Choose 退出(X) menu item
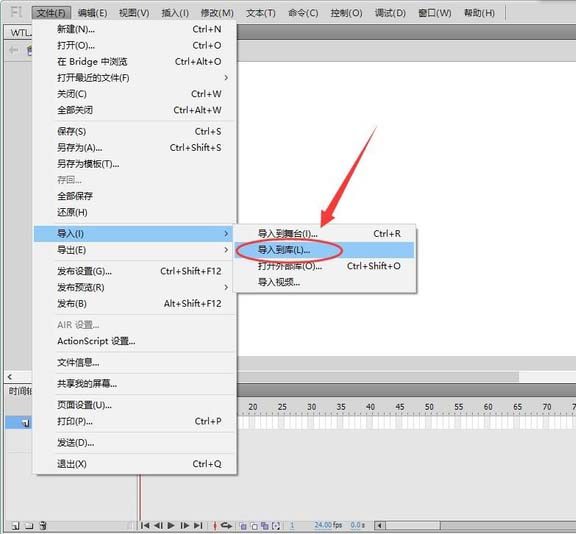 [x=134, y=464]
